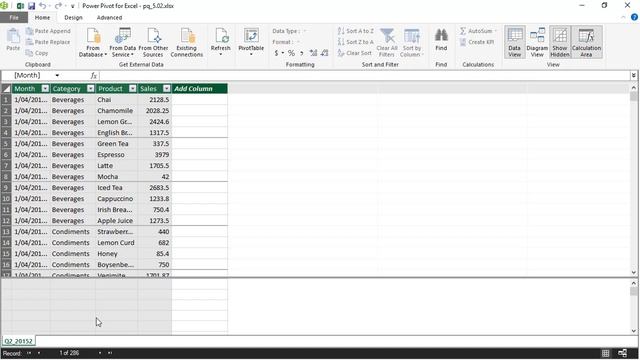640x360 pixels.
Task: Expand the formula bar
Action: point(633,76)
